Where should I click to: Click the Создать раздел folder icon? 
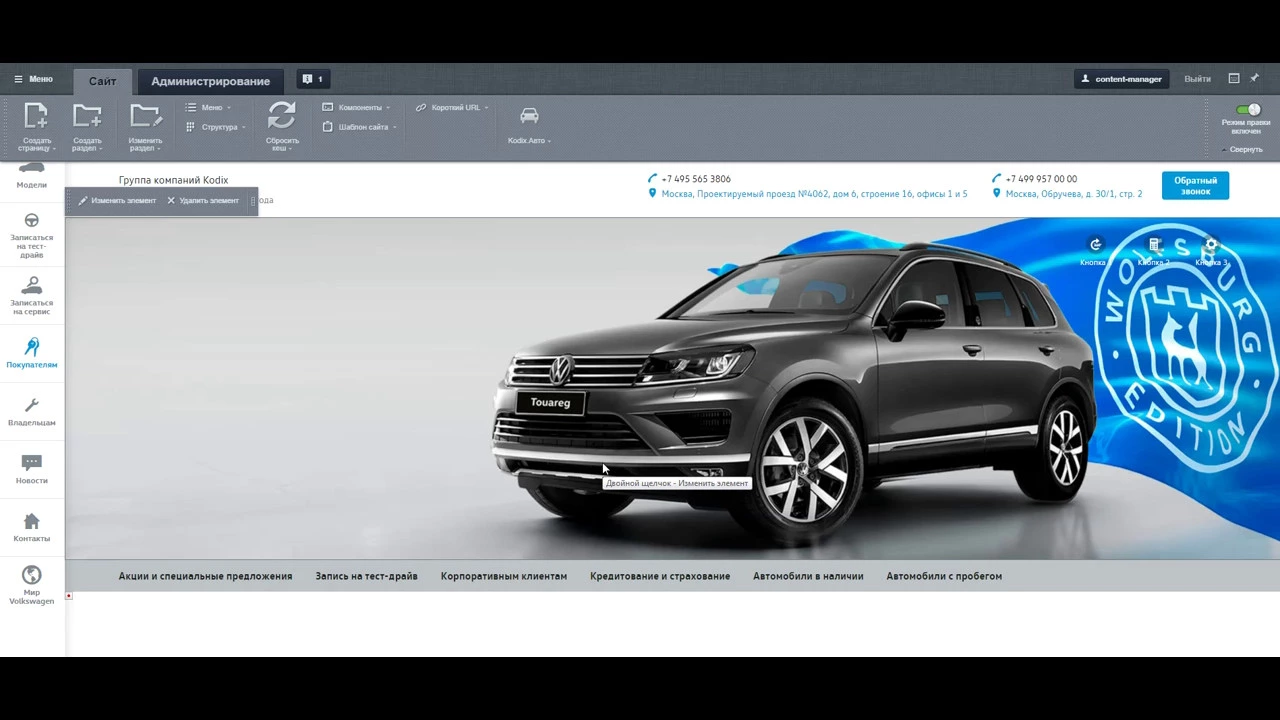(x=87, y=116)
